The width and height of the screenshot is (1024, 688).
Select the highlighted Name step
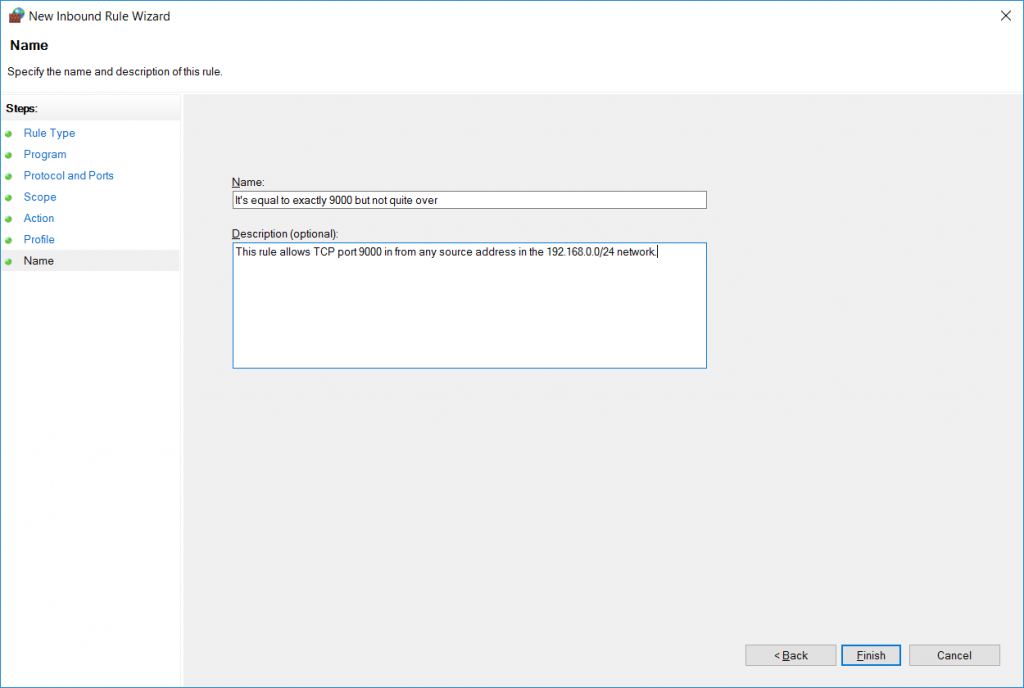[38, 260]
